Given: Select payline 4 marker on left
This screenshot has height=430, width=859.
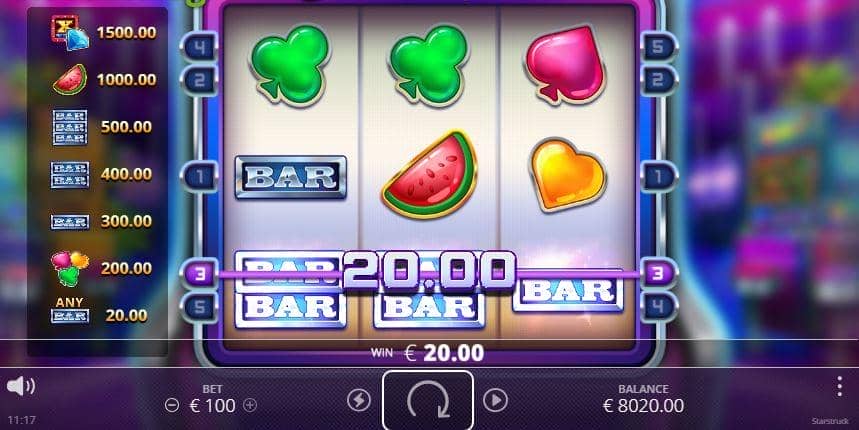Looking at the screenshot, I should coord(199,48).
